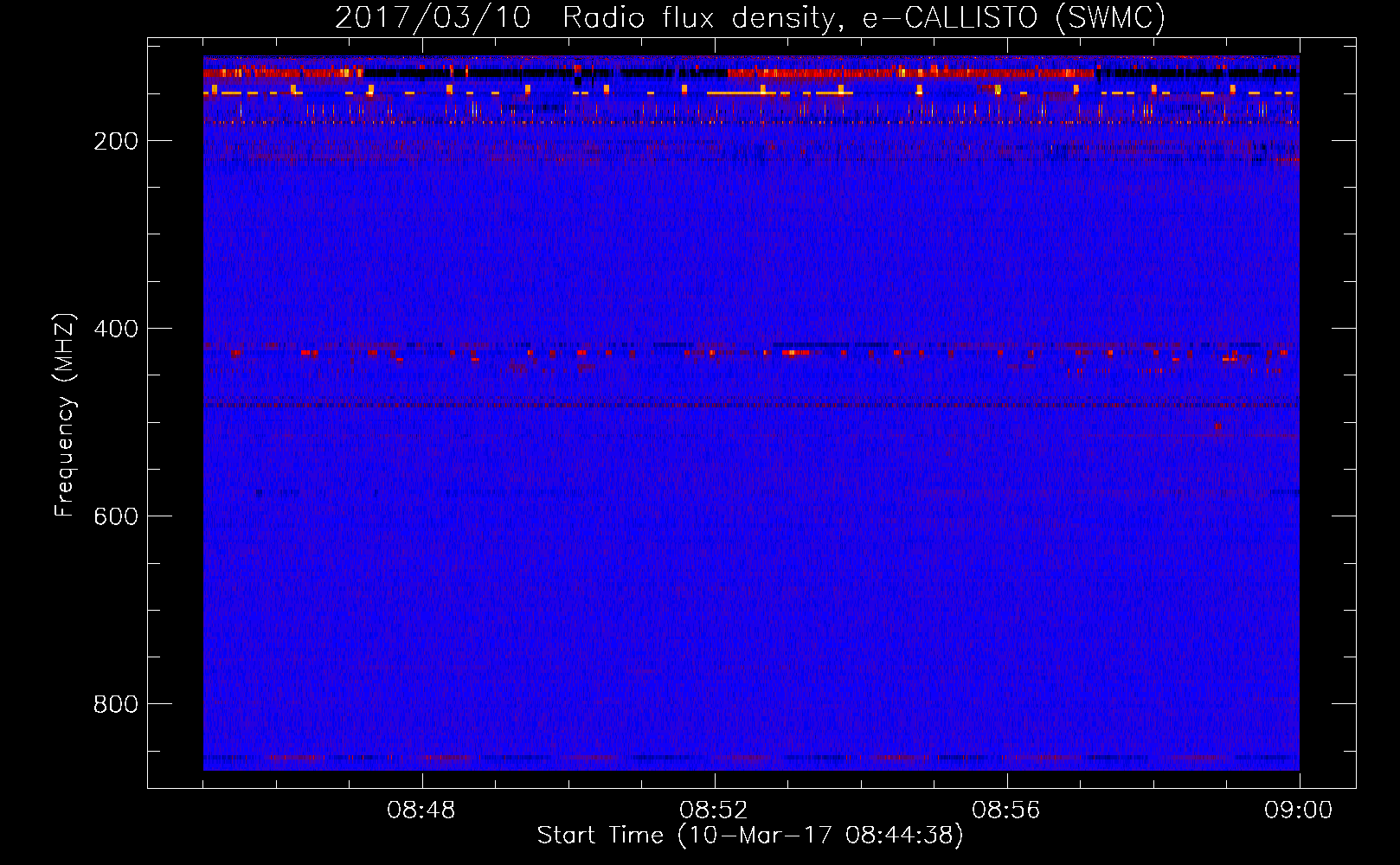
Task: Click the 08:52 time tick label
Action: point(714,811)
